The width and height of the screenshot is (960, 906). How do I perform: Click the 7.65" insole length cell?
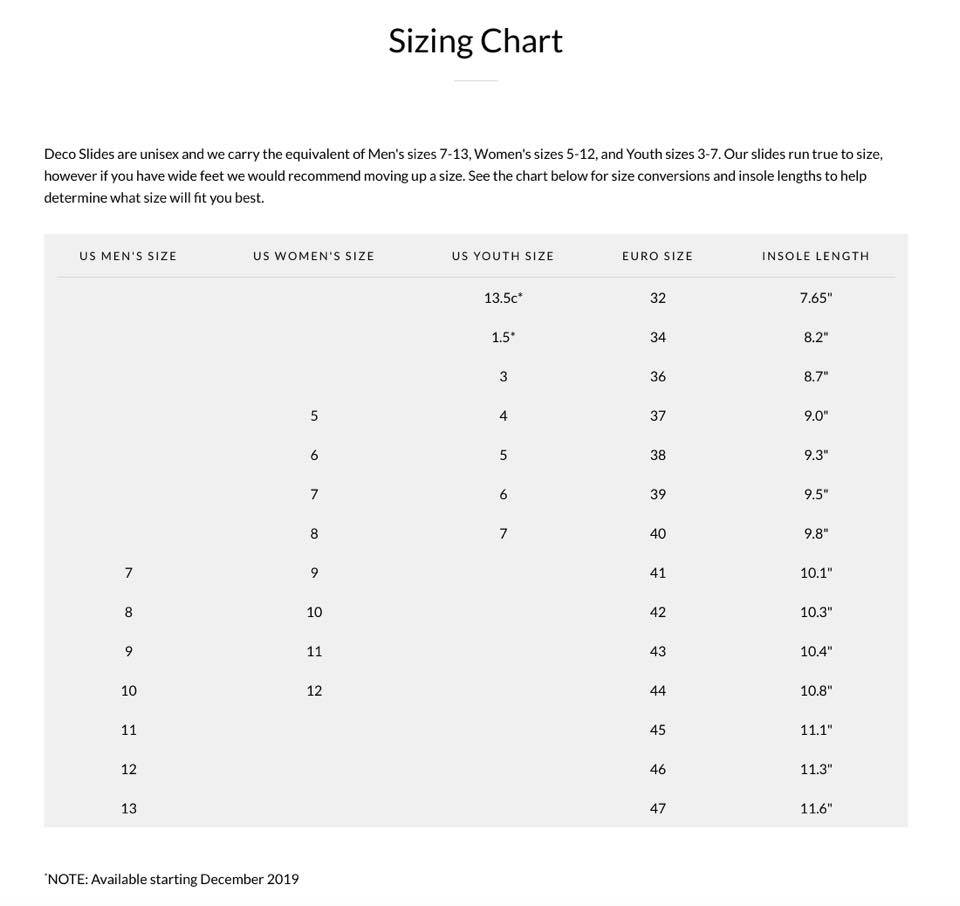tap(816, 298)
